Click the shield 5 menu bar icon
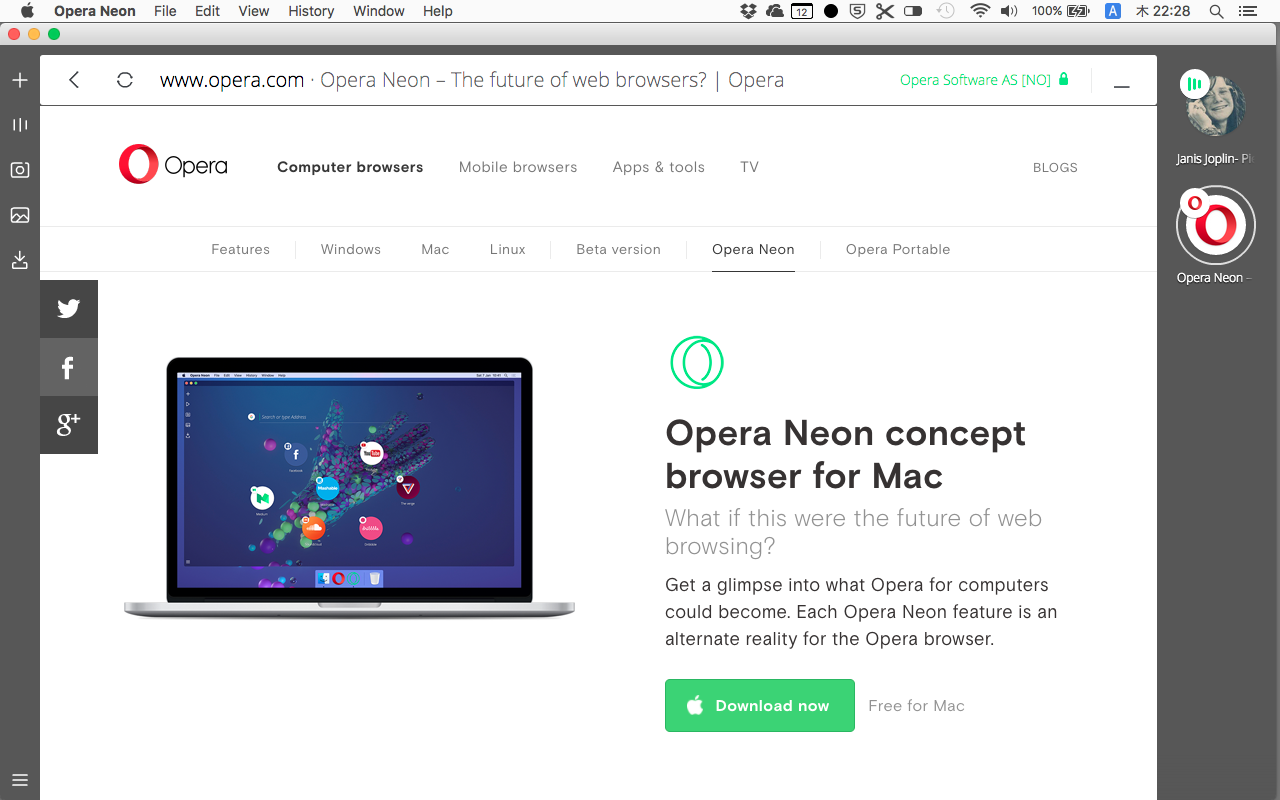The height and width of the screenshot is (800, 1280). (857, 11)
